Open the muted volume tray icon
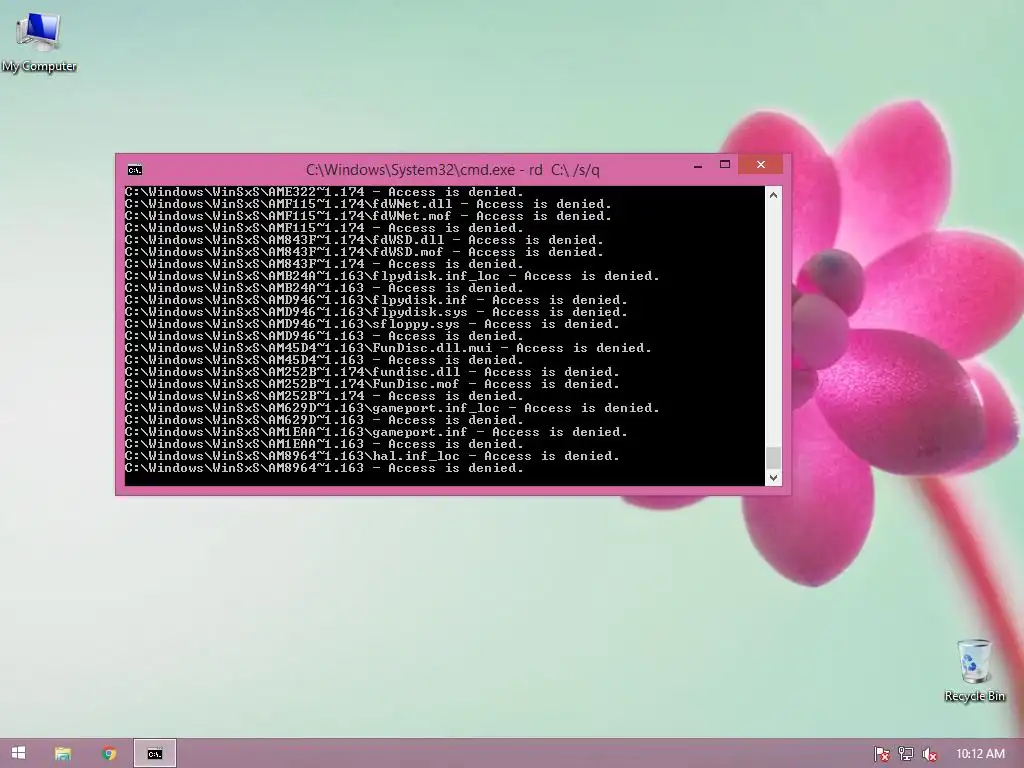Screen dimensions: 1024x768 pyautogui.click(x=930, y=754)
